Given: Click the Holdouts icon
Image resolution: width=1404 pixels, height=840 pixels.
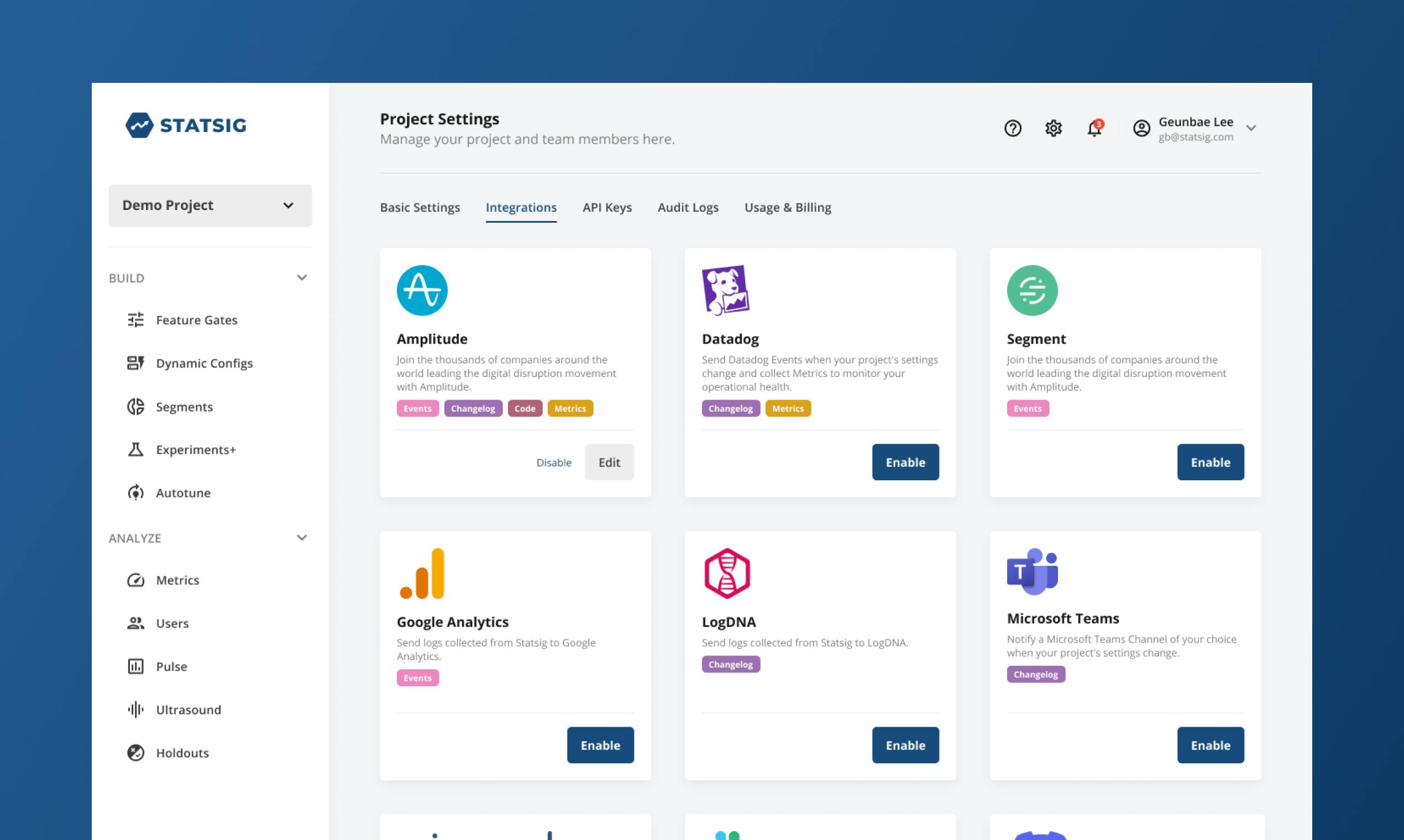Looking at the screenshot, I should click(135, 752).
